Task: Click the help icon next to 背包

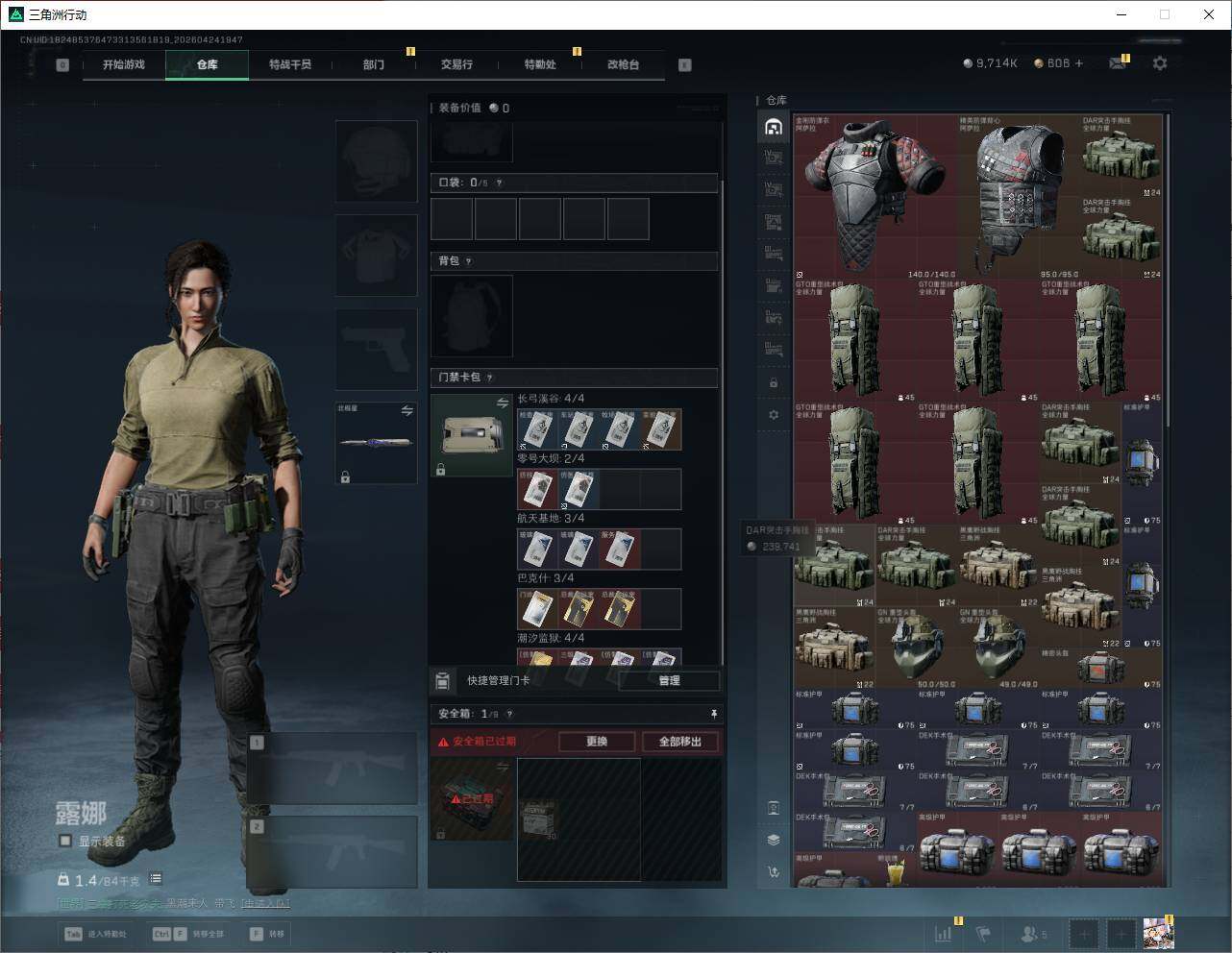Action: click(x=469, y=261)
